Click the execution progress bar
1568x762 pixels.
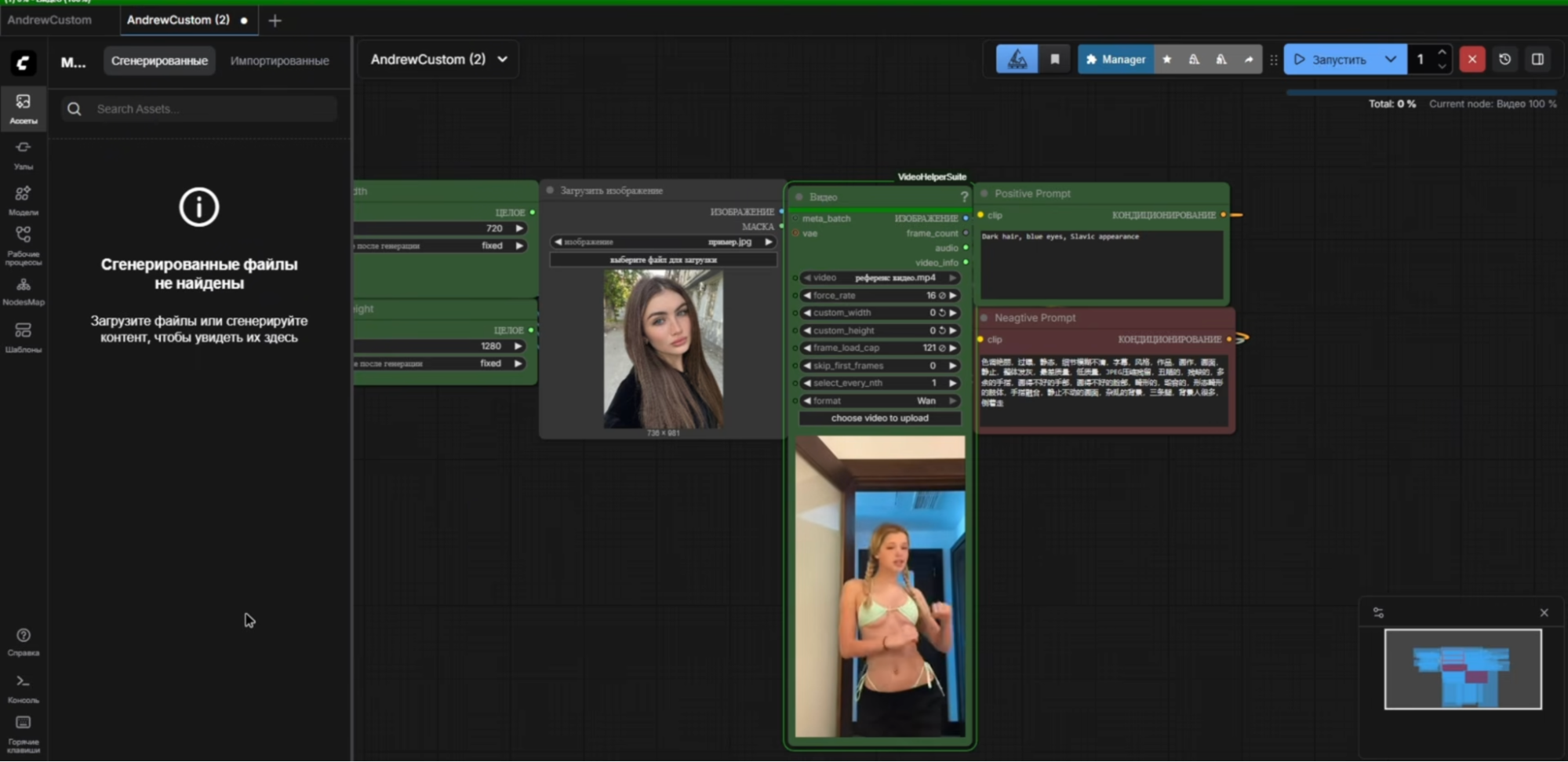[x=1422, y=93]
